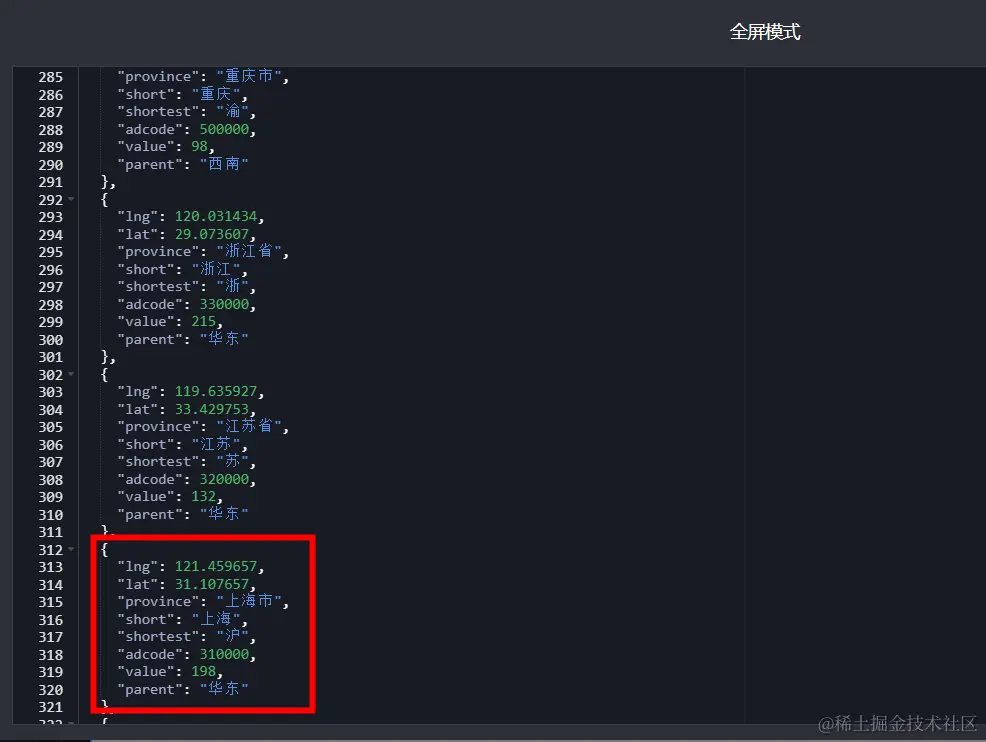Select short value "上海"
Image resolution: width=986 pixels, height=742 pixels.
click(216, 618)
